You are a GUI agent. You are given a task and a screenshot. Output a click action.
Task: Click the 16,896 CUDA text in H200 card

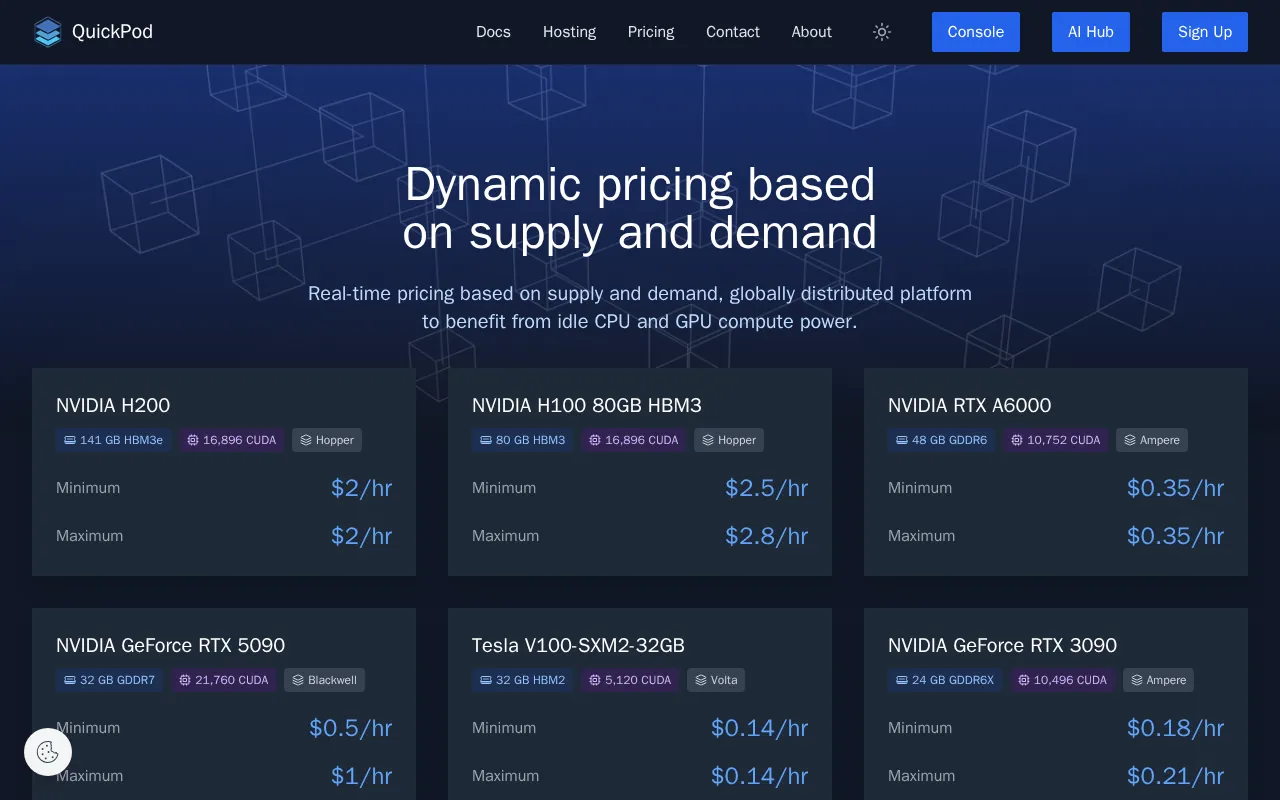(239, 440)
